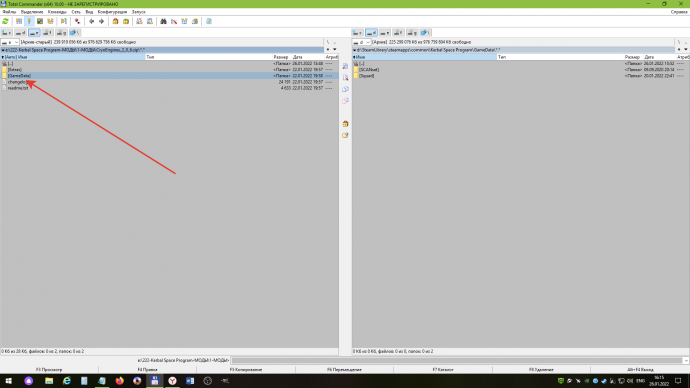Viewport: 690px width, 388px height.
Task: Open multi-rename tool toolbar icon
Action: pos(174,21)
